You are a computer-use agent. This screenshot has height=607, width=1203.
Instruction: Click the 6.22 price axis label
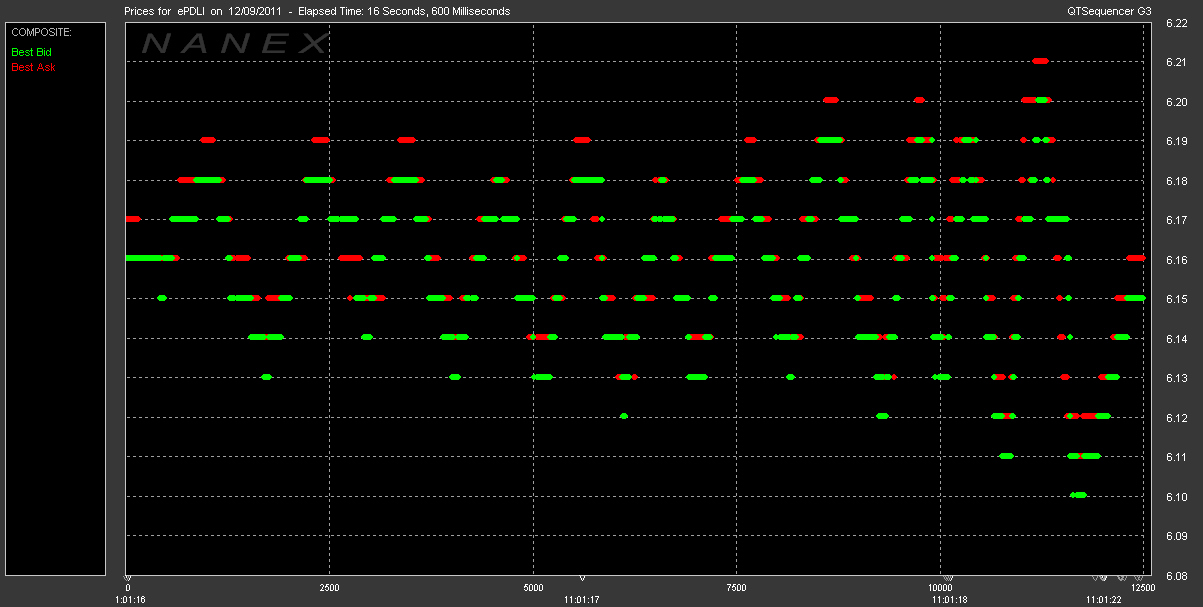pos(1176,24)
